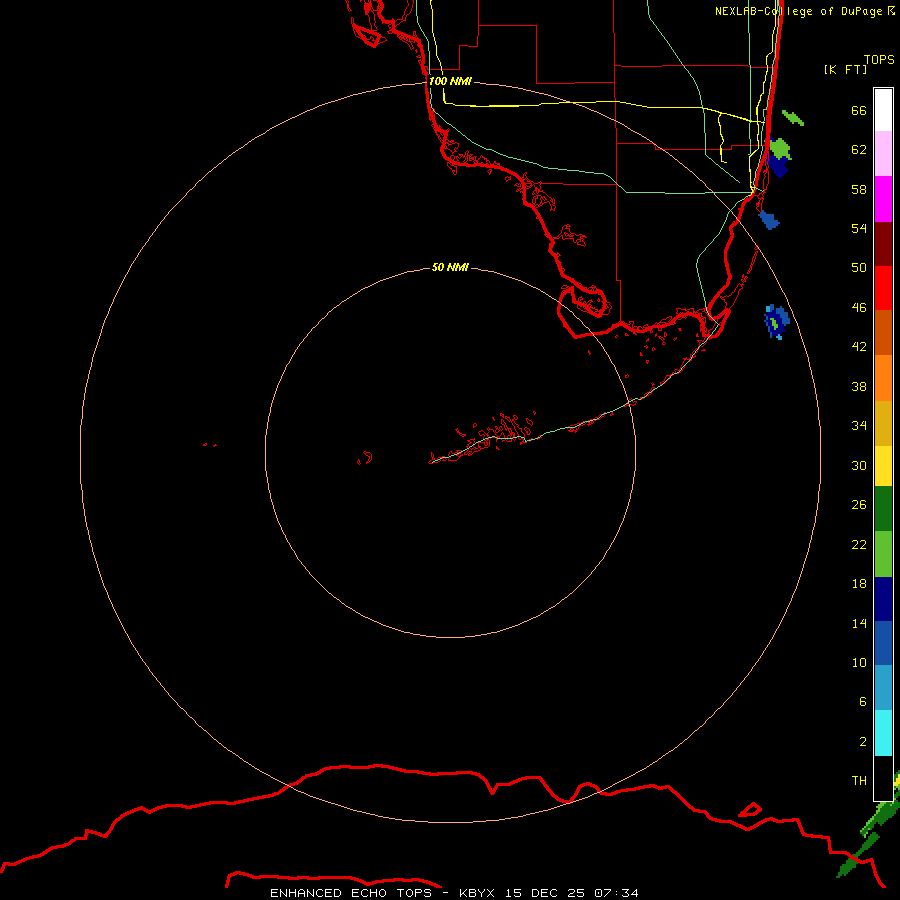Click the legend value 6

862,701
